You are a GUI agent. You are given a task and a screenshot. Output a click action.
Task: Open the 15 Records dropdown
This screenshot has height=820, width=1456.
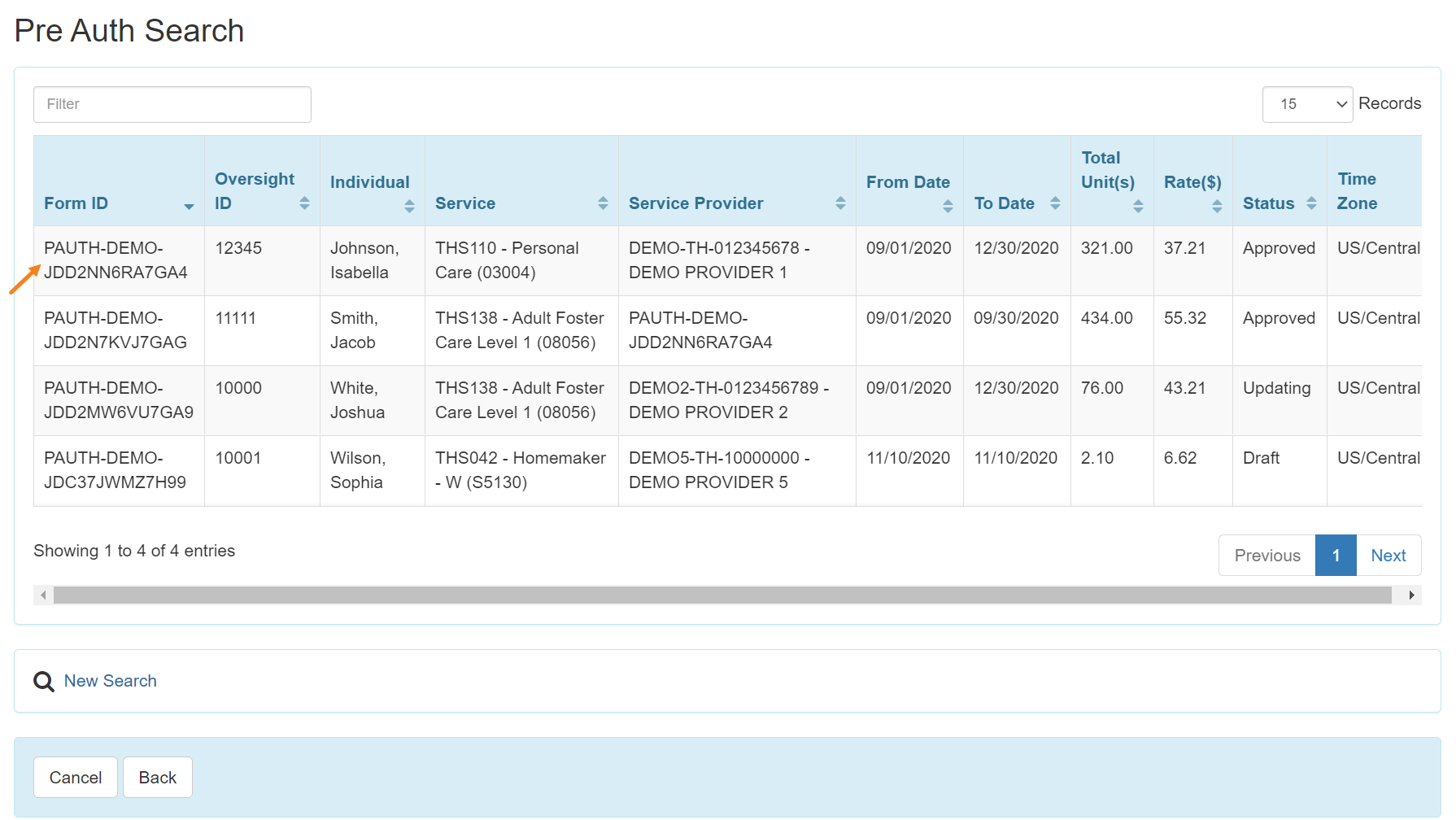[x=1306, y=104]
